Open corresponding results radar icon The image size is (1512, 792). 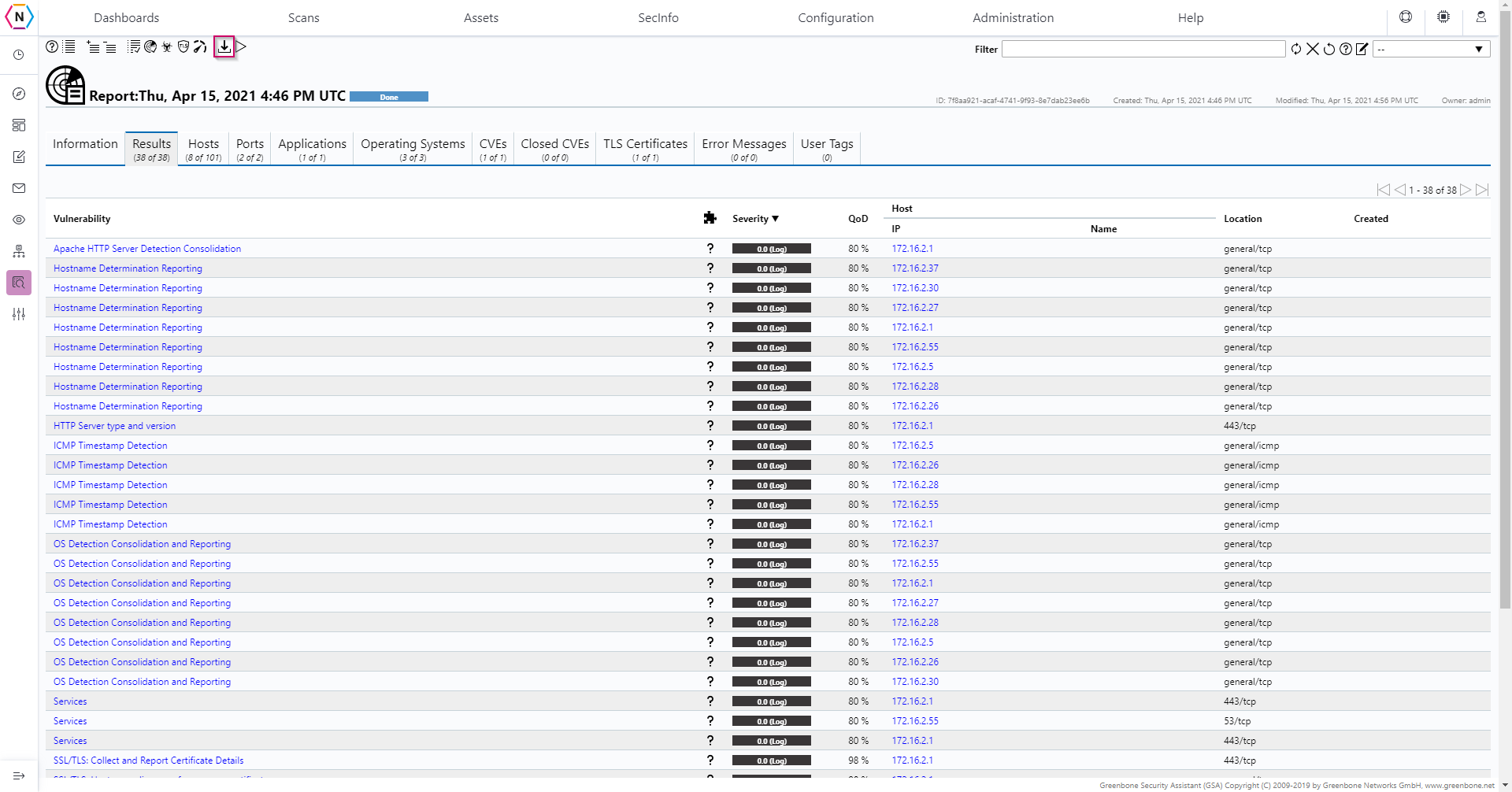click(x=150, y=47)
